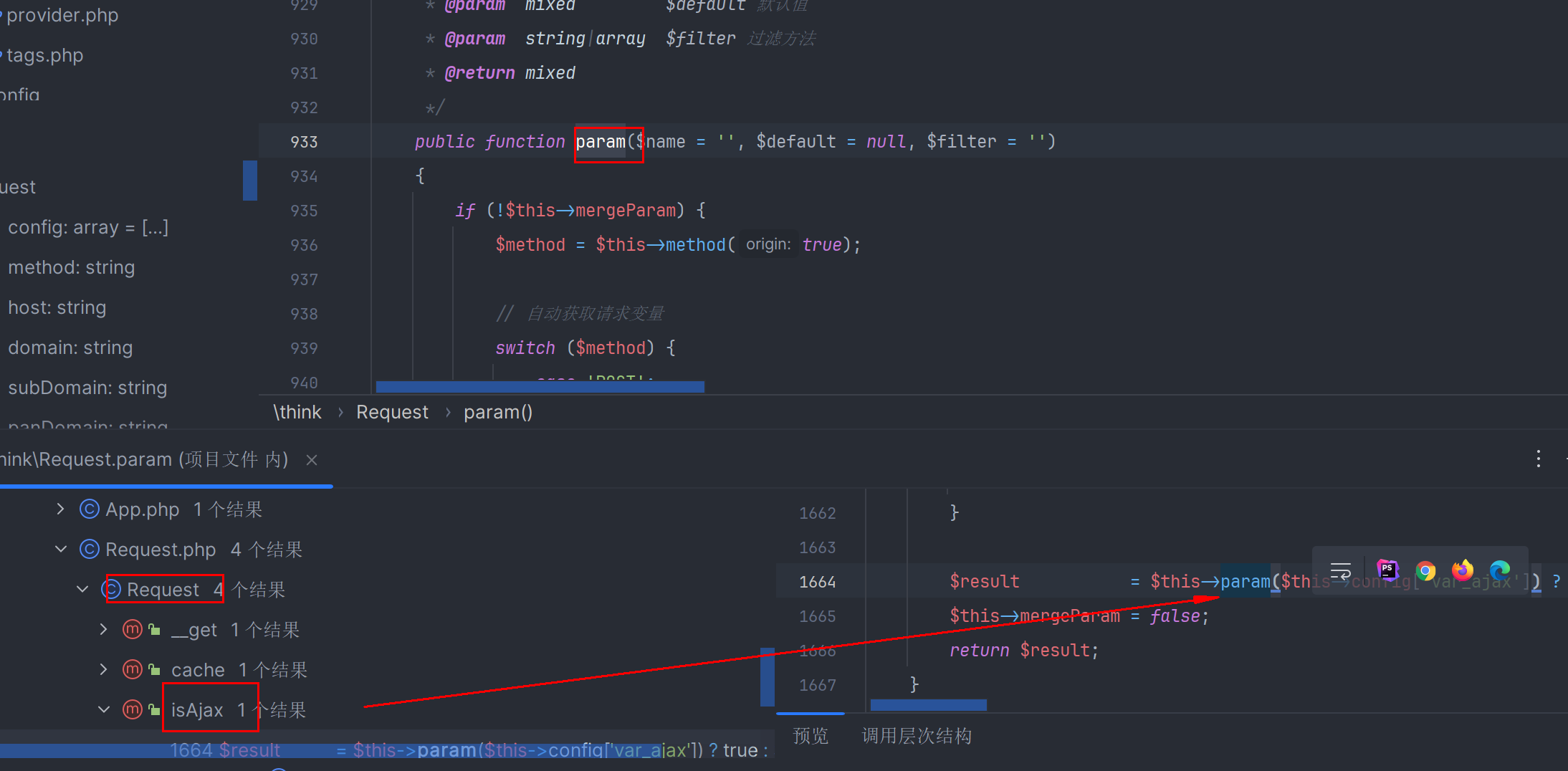
Task: Click param call on preview line 1664
Action: [1245, 582]
